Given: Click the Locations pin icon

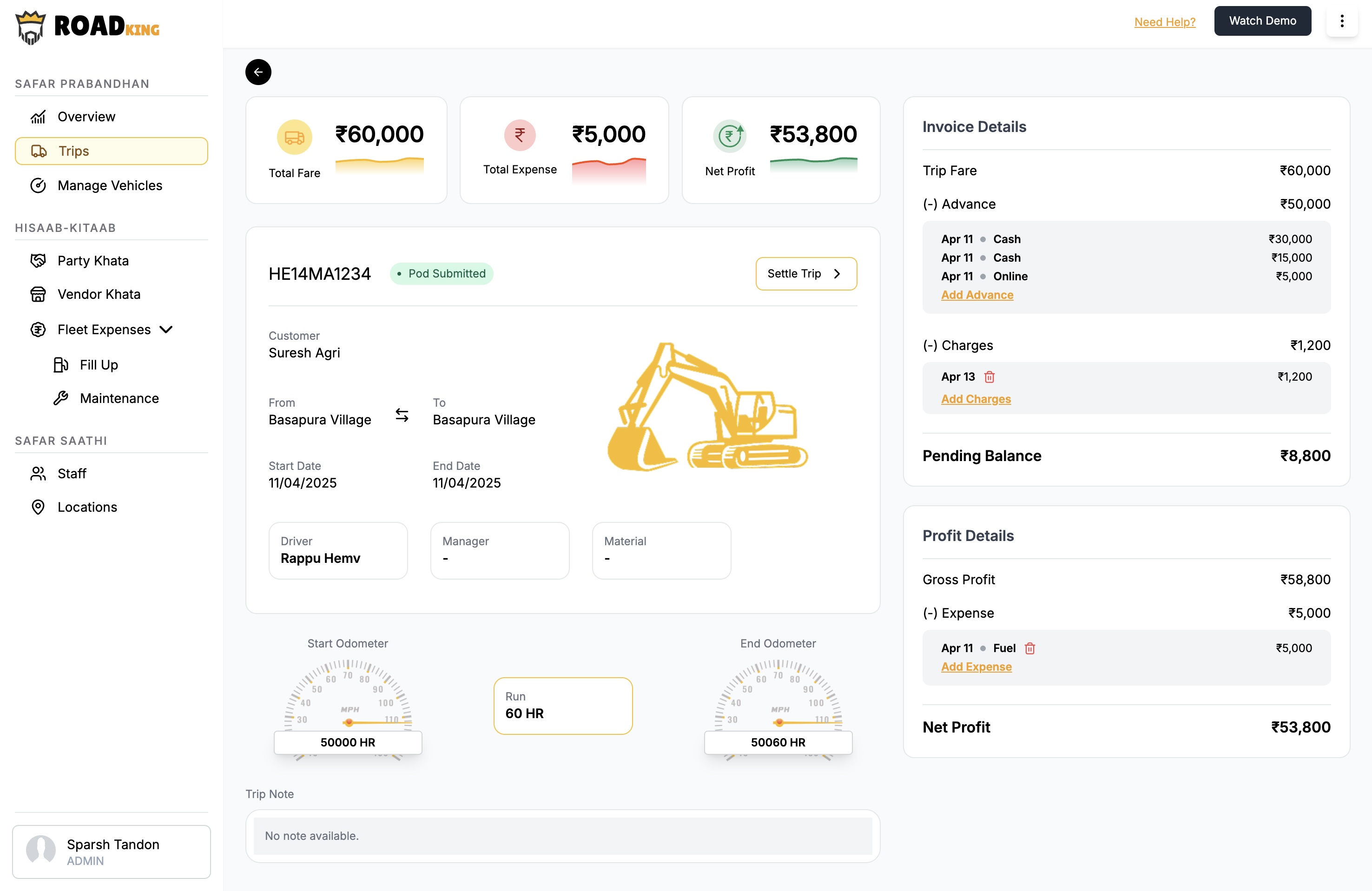Looking at the screenshot, I should point(38,507).
